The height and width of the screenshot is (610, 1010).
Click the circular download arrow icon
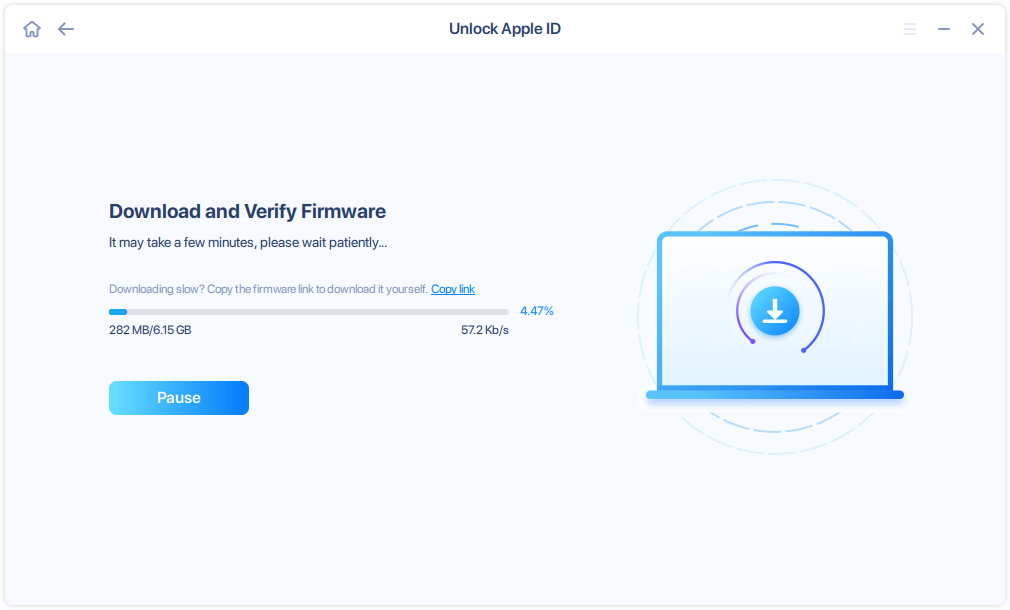[x=775, y=311]
